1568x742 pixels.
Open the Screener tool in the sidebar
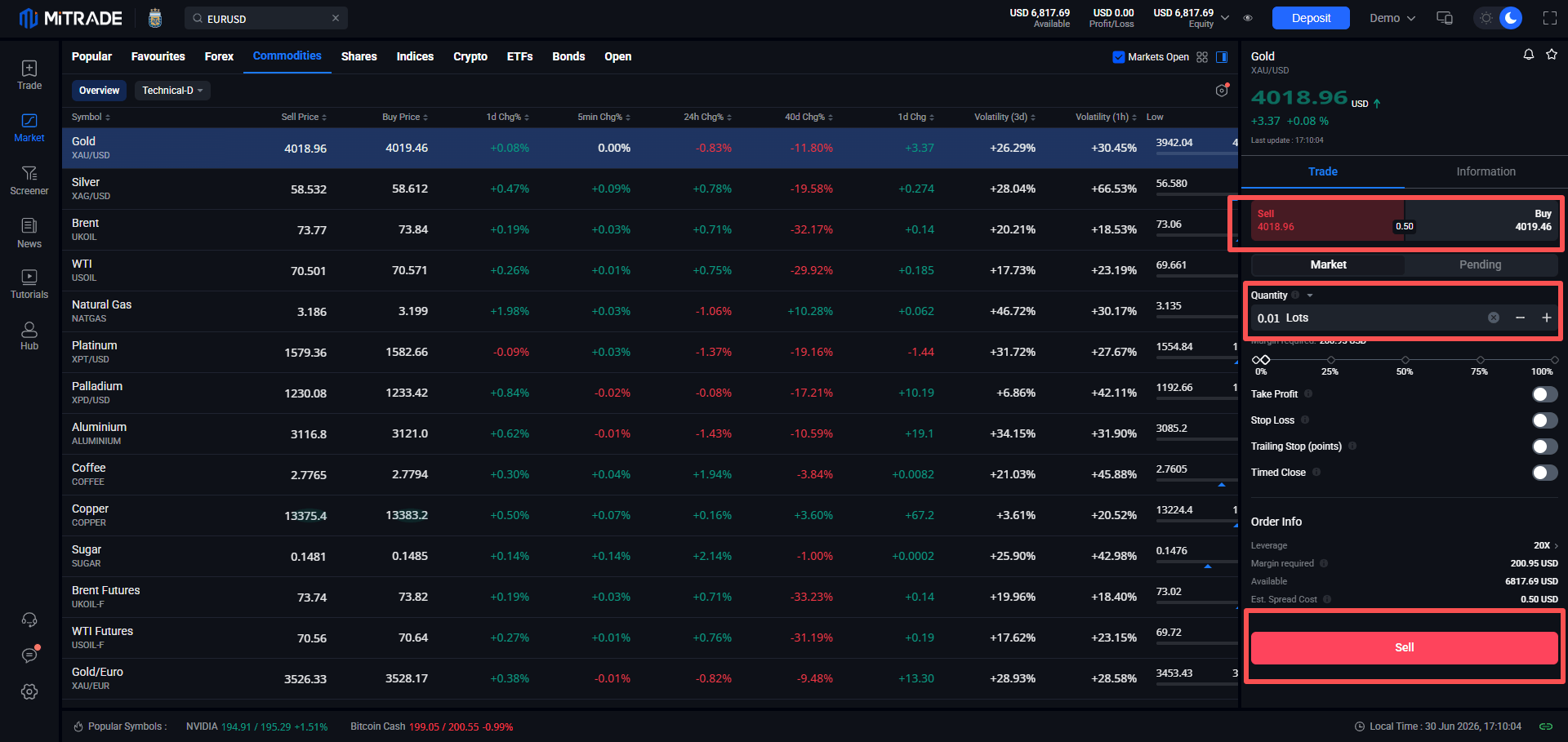click(29, 180)
